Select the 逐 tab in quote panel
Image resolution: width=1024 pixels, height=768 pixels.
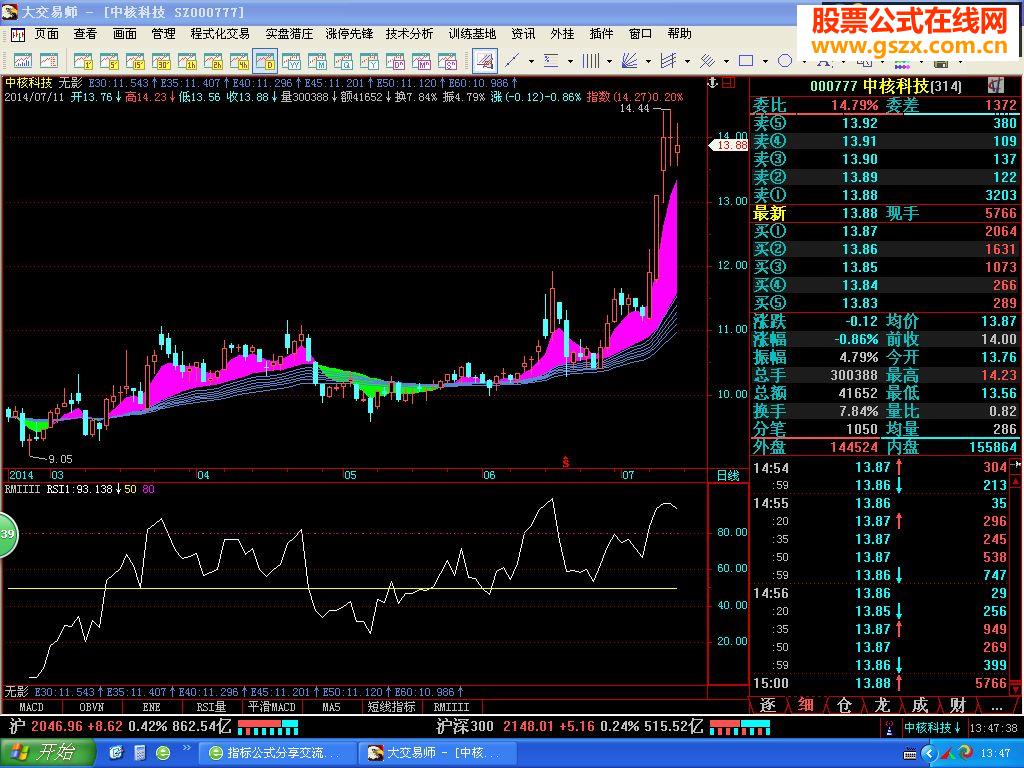click(768, 705)
